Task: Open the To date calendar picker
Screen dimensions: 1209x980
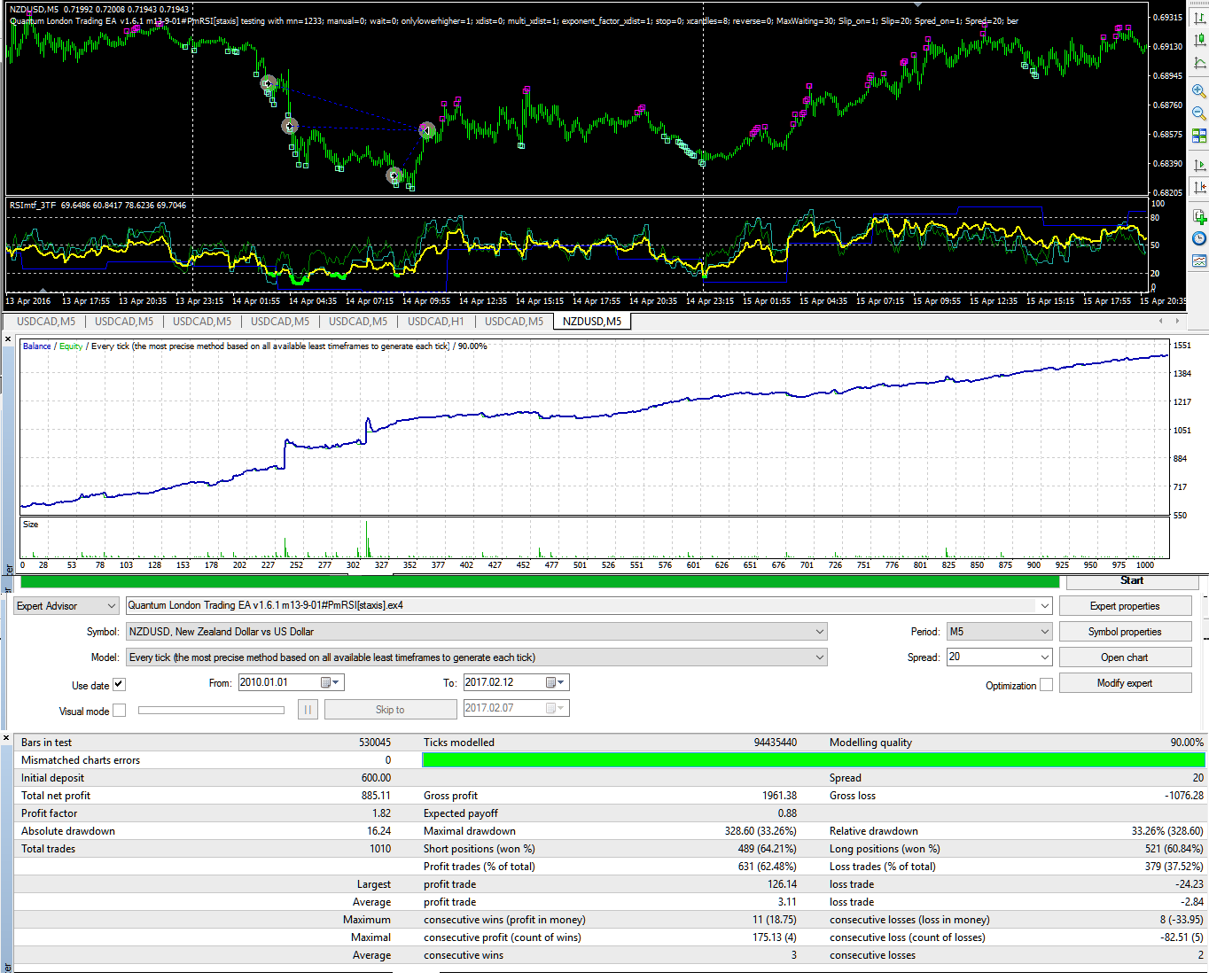Action: 556,682
